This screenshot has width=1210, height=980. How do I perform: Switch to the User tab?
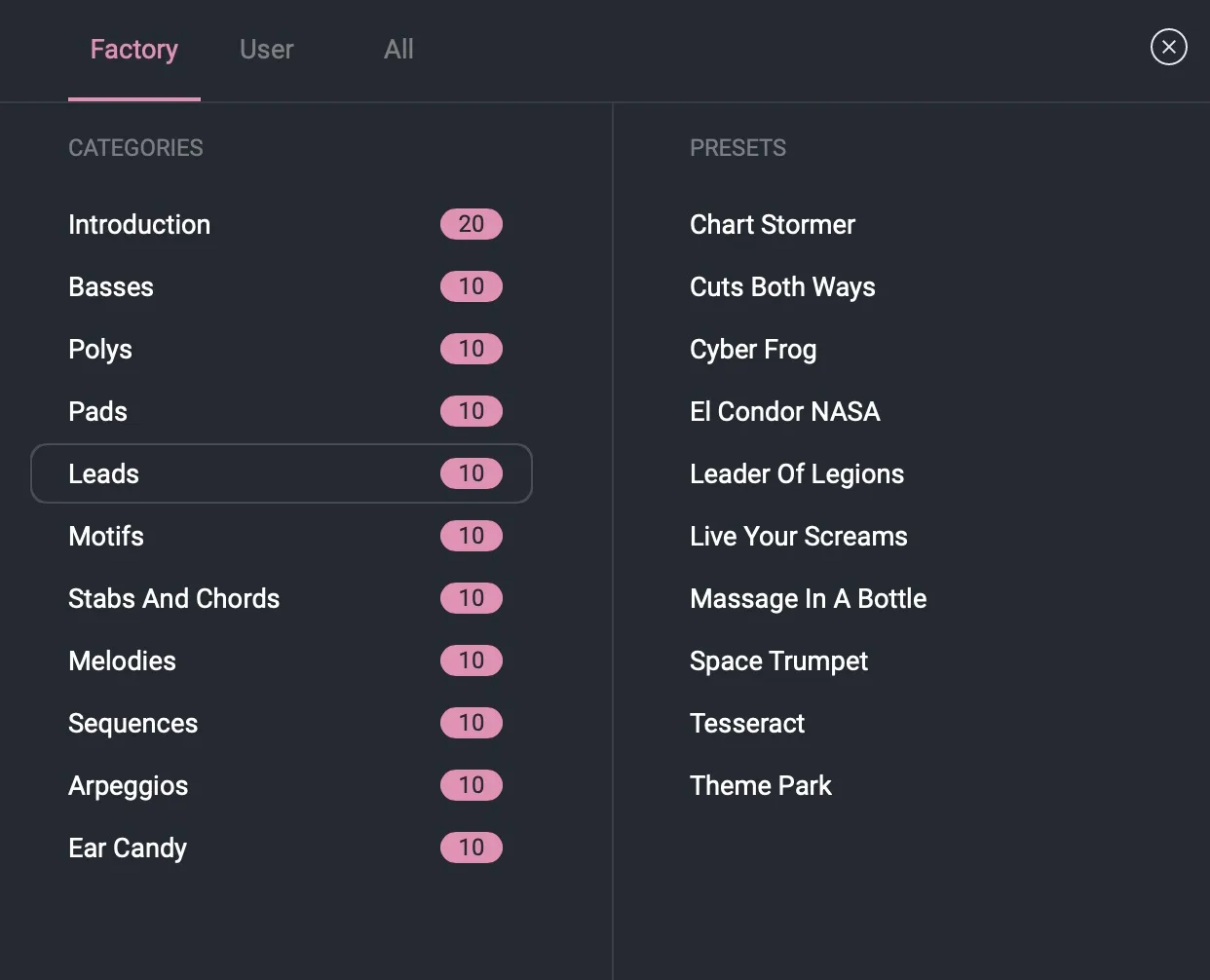coord(266,50)
